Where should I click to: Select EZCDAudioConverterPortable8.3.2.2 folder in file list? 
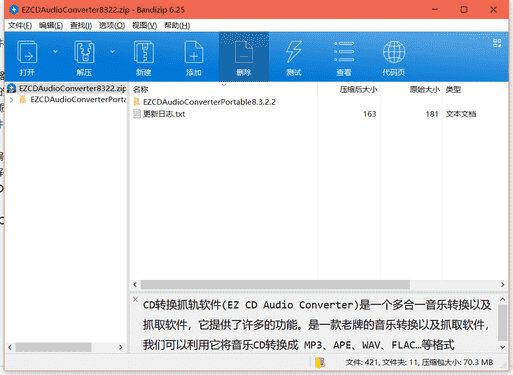tap(209, 102)
